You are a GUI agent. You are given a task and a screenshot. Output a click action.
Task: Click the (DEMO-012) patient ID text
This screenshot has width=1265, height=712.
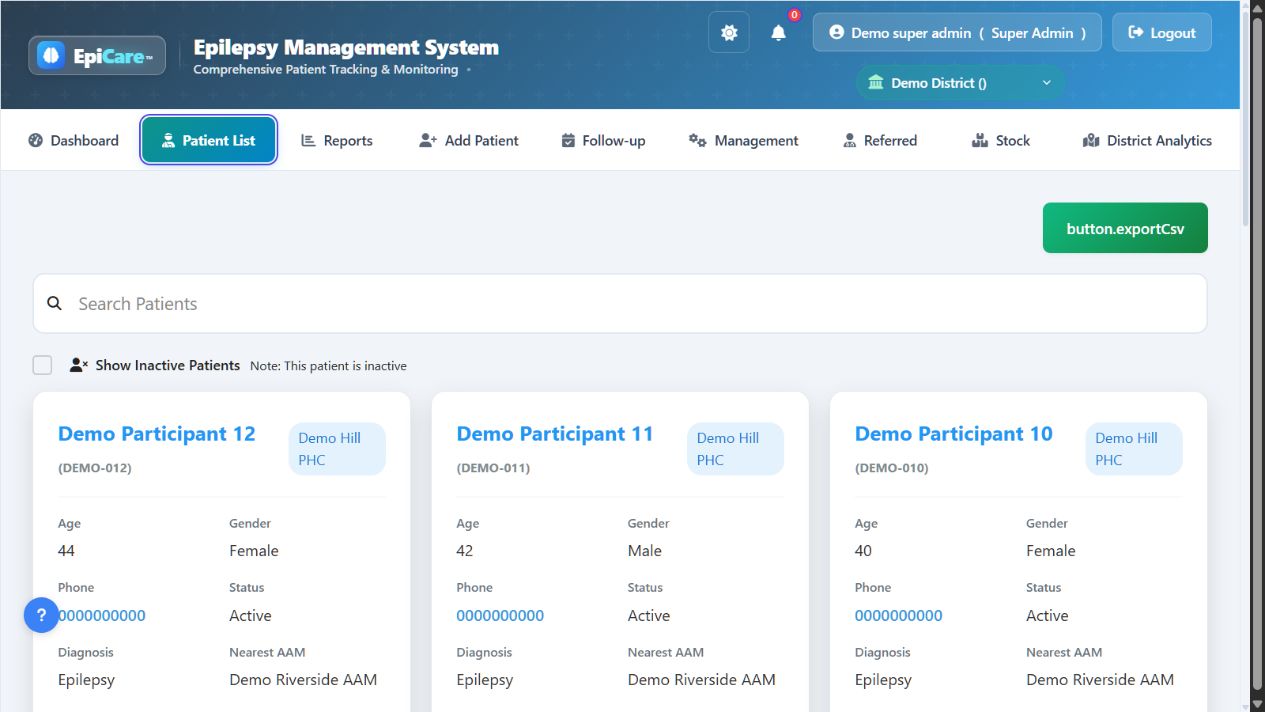pos(95,468)
